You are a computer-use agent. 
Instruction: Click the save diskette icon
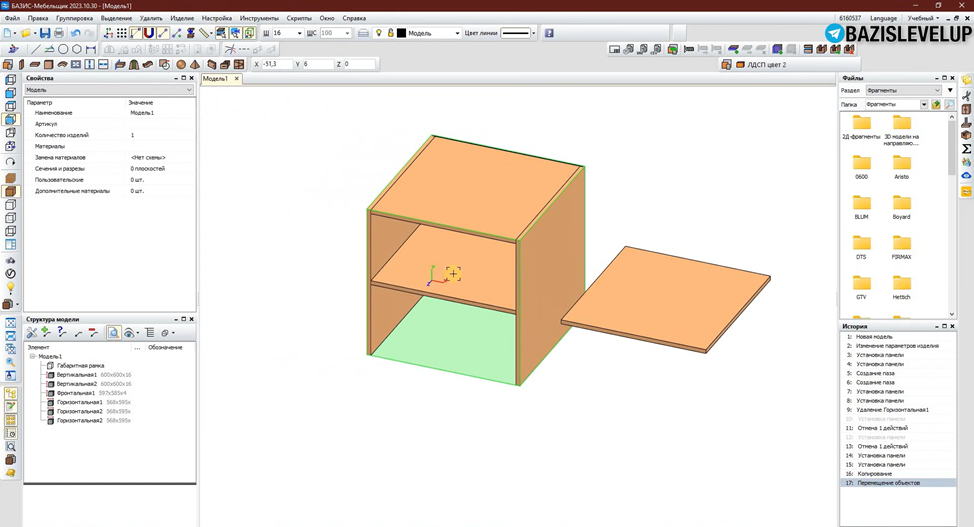[x=45, y=33]
